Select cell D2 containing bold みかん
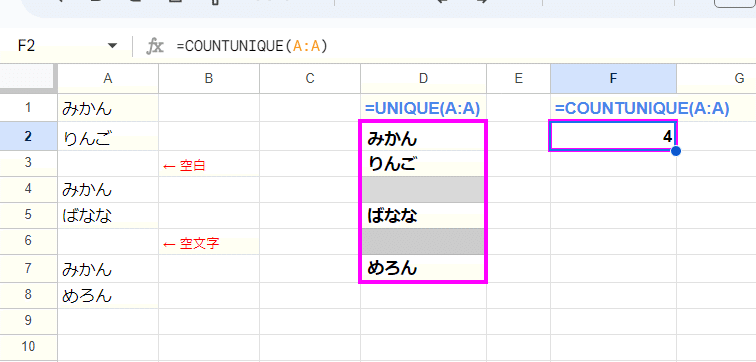The width and height of the screenshot is (756, 362). [423, 136]
